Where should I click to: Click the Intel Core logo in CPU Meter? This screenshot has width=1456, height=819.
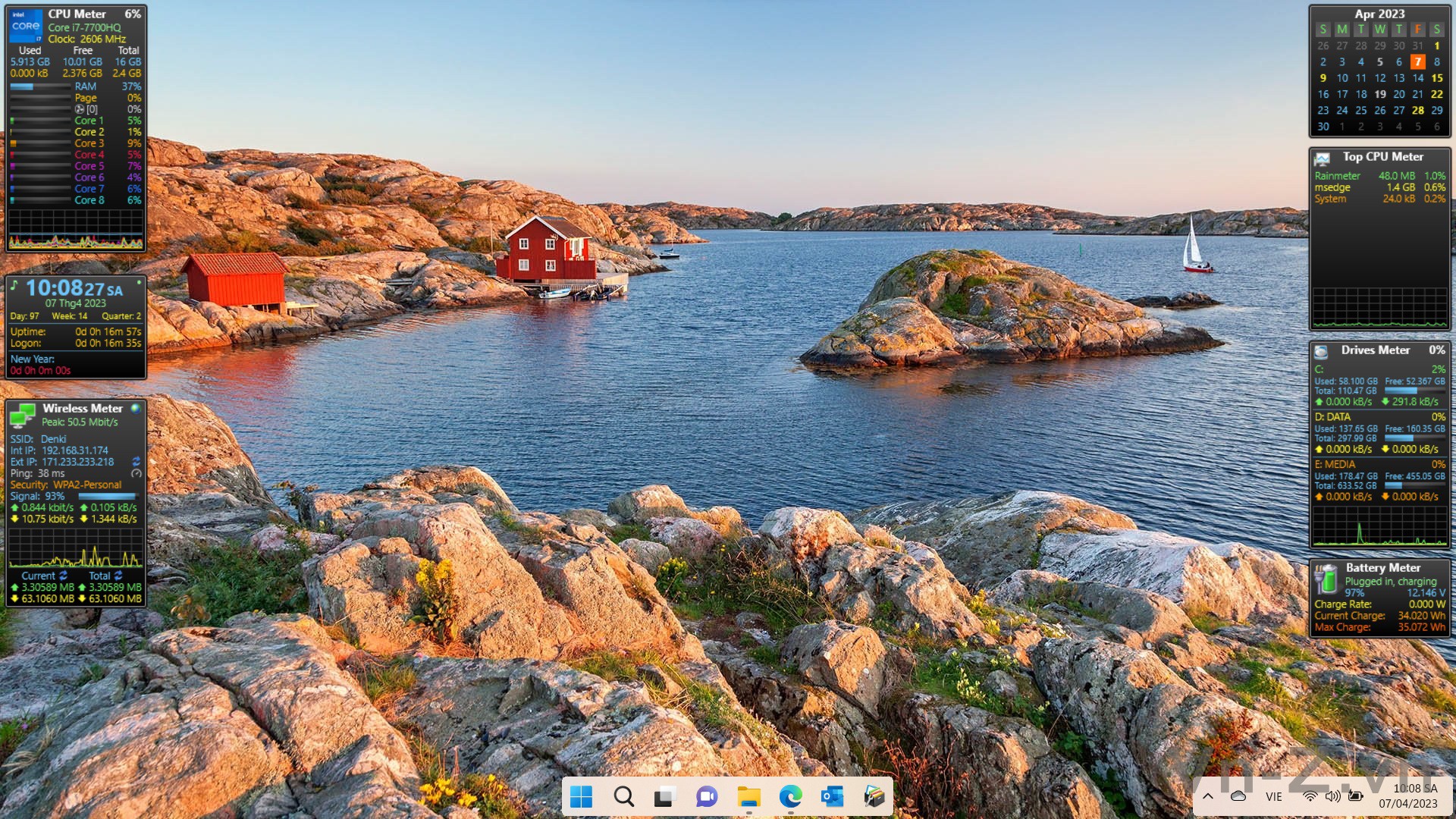(x=26, y=27)
